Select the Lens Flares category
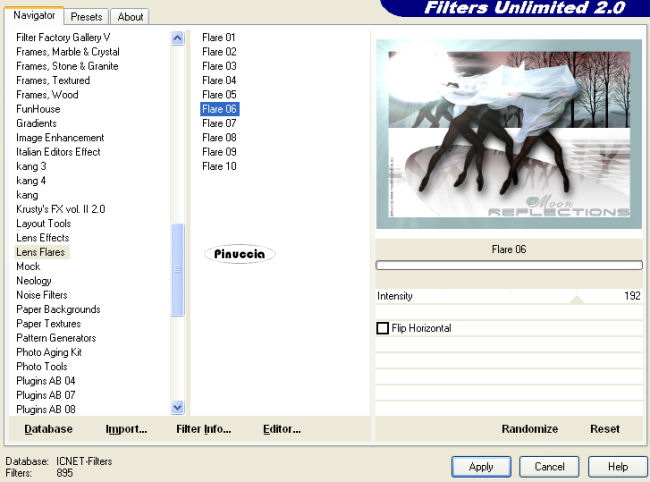Screen dimensions: 650x482 point(41,252)
